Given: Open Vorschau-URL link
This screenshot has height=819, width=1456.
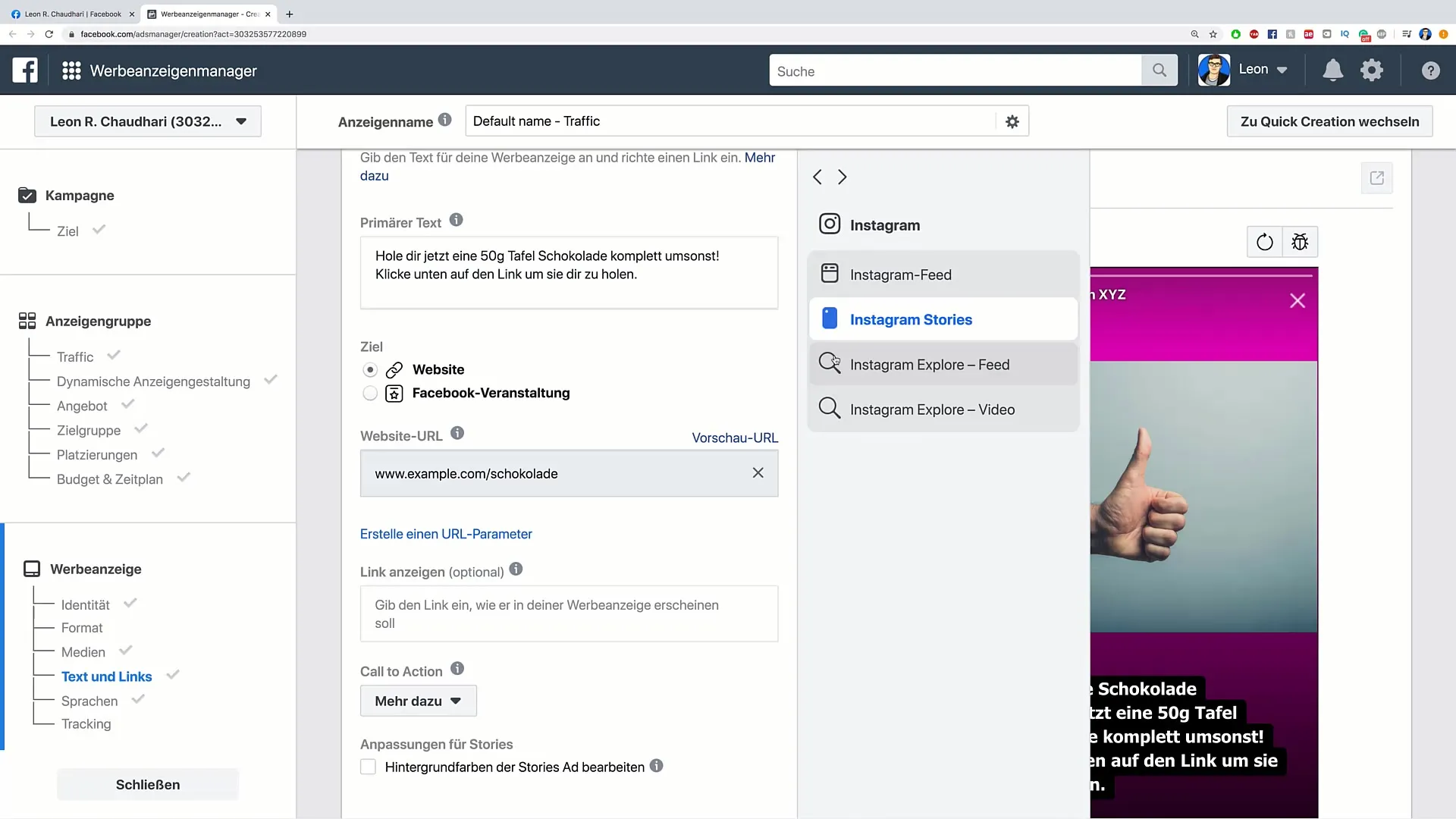Looking at the screenshot, I should point(735,438).
